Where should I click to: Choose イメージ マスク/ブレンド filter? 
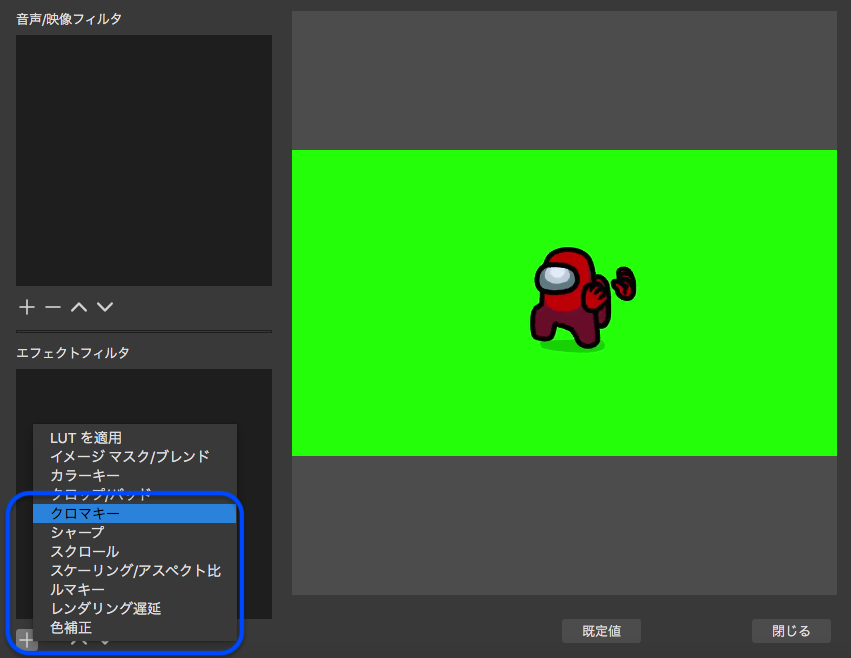pyautogui.click(x=135, y=457)
